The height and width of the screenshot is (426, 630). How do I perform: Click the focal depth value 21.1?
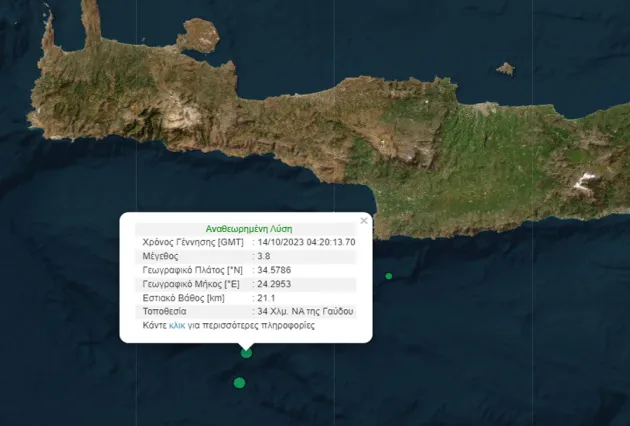click(x=267, y=298)
